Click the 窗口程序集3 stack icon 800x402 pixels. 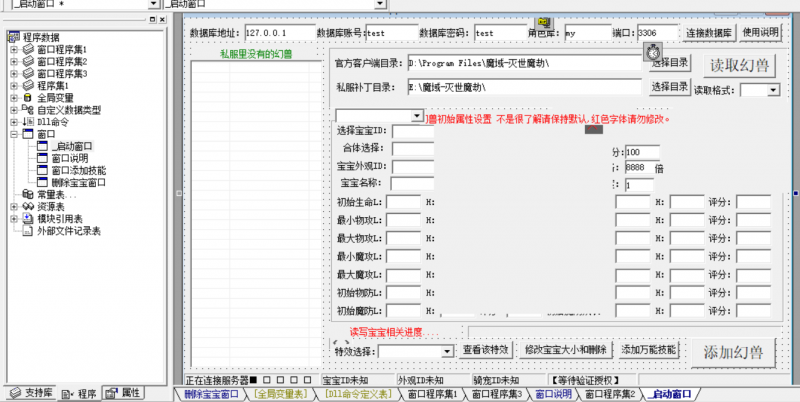pos(29,73)
